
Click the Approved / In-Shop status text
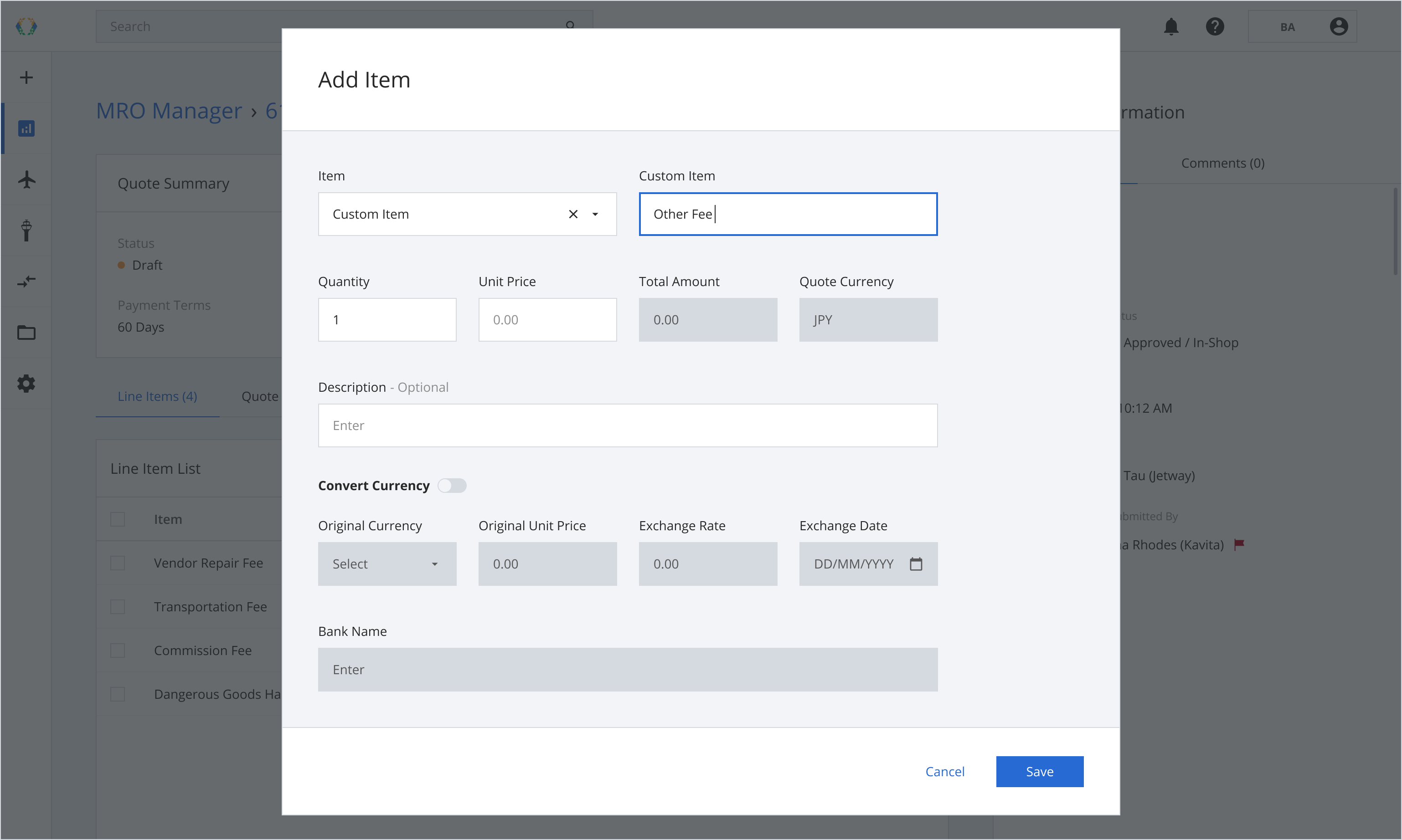[1180, 343]
